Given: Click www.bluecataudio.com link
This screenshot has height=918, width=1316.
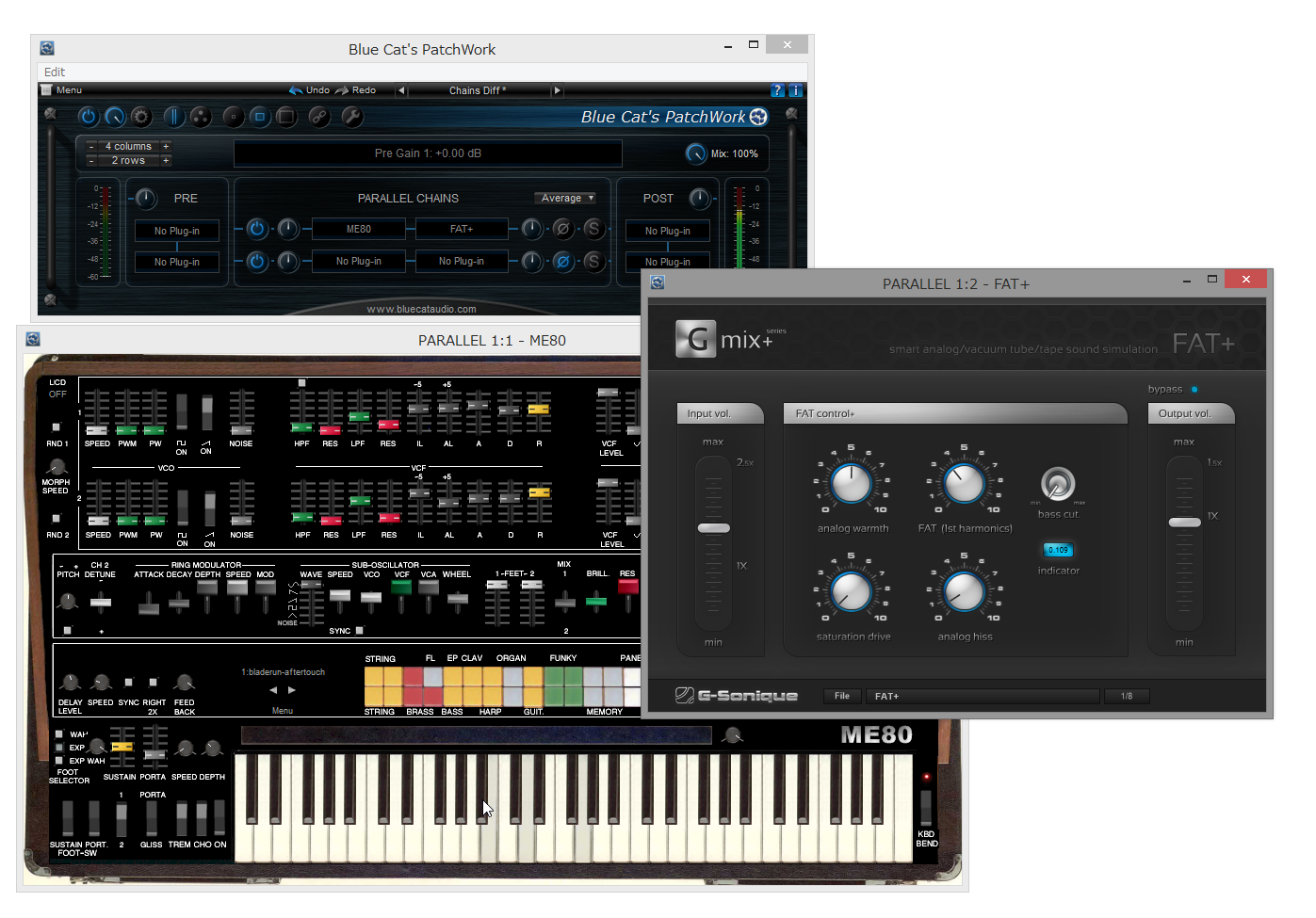Looking at the screenshot, I should click(421, 309).
